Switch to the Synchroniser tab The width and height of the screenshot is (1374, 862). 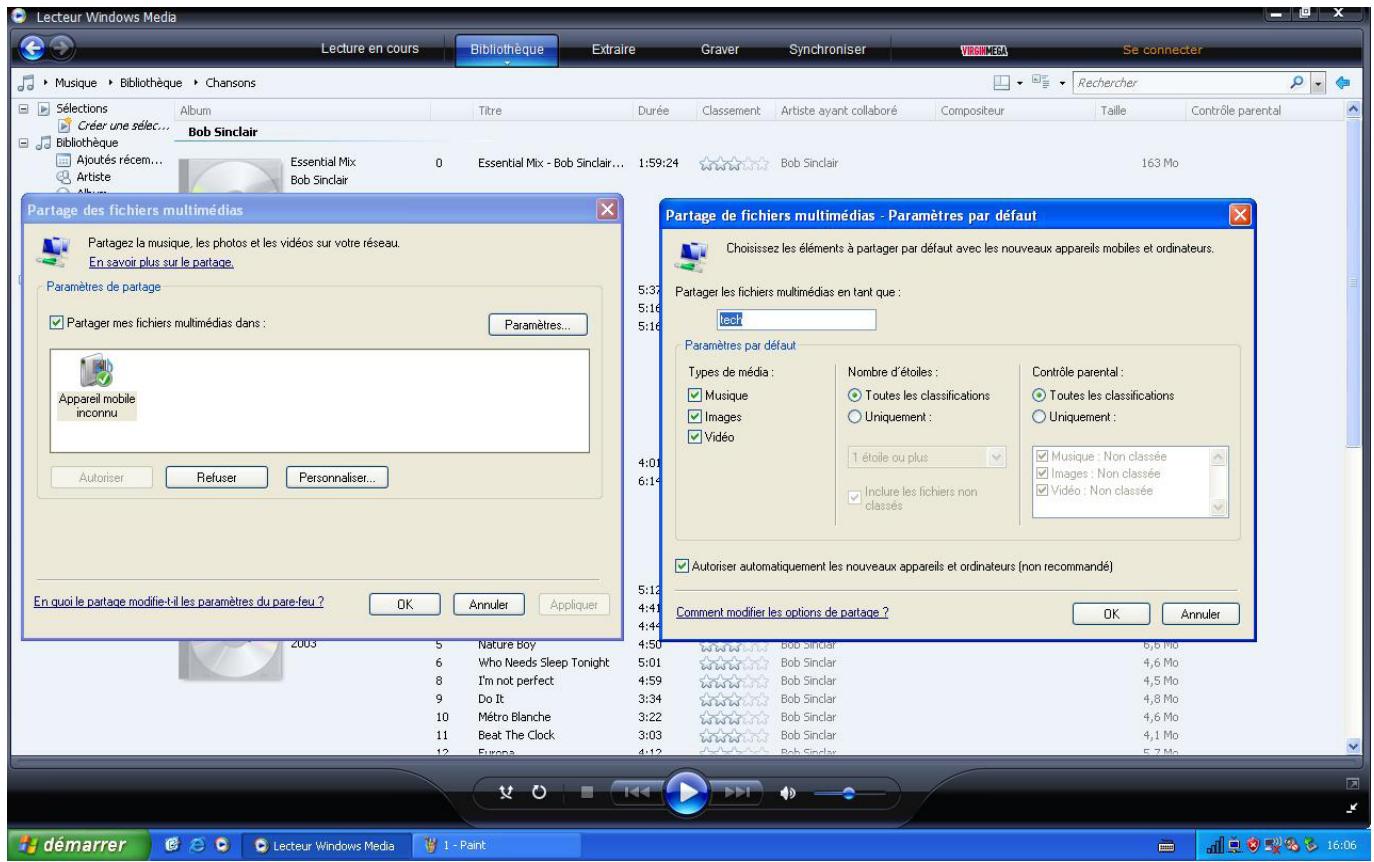coord(827,49)
